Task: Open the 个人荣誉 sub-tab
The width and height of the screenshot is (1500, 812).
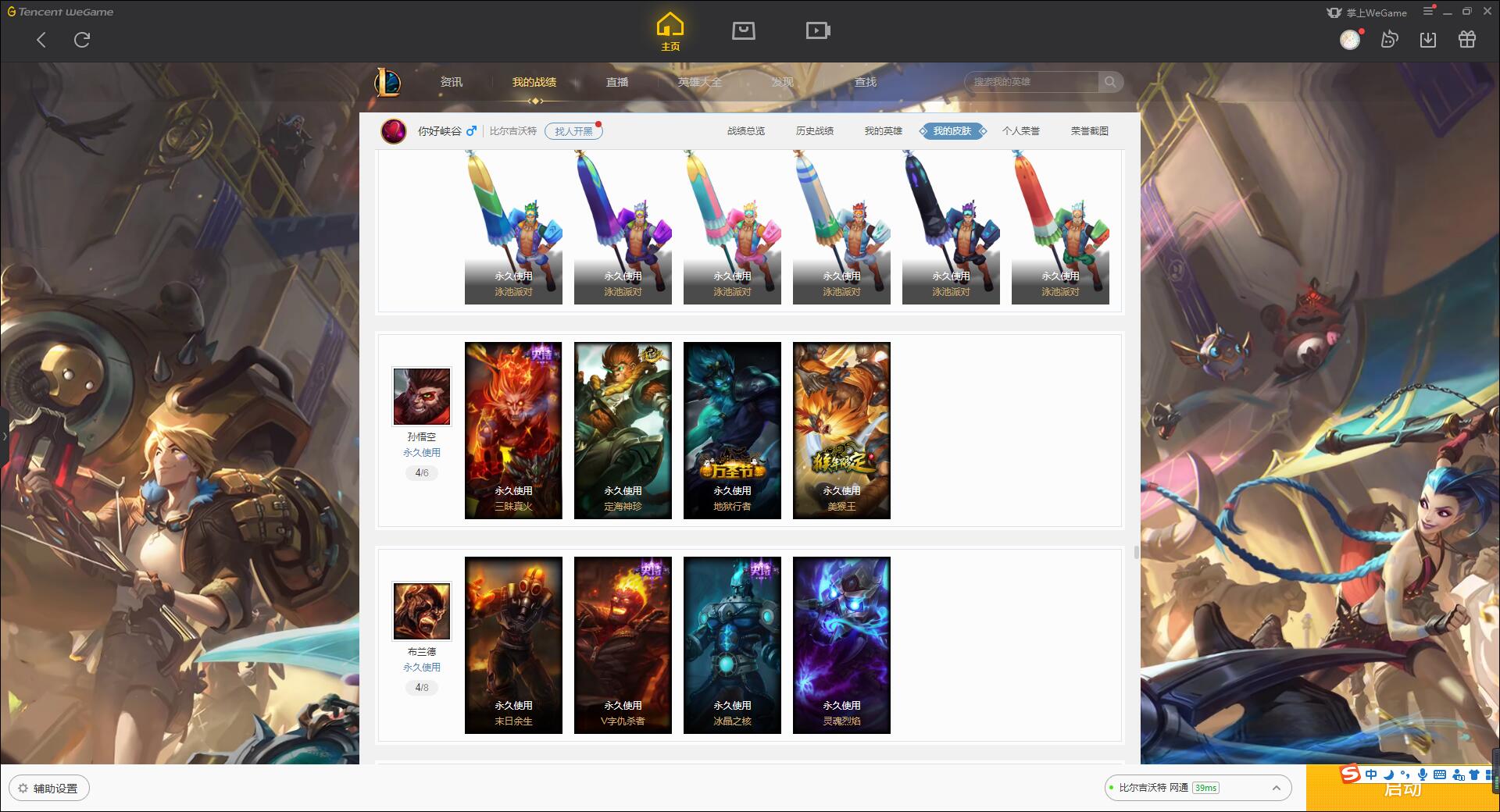Action: tap(1021, 131)
